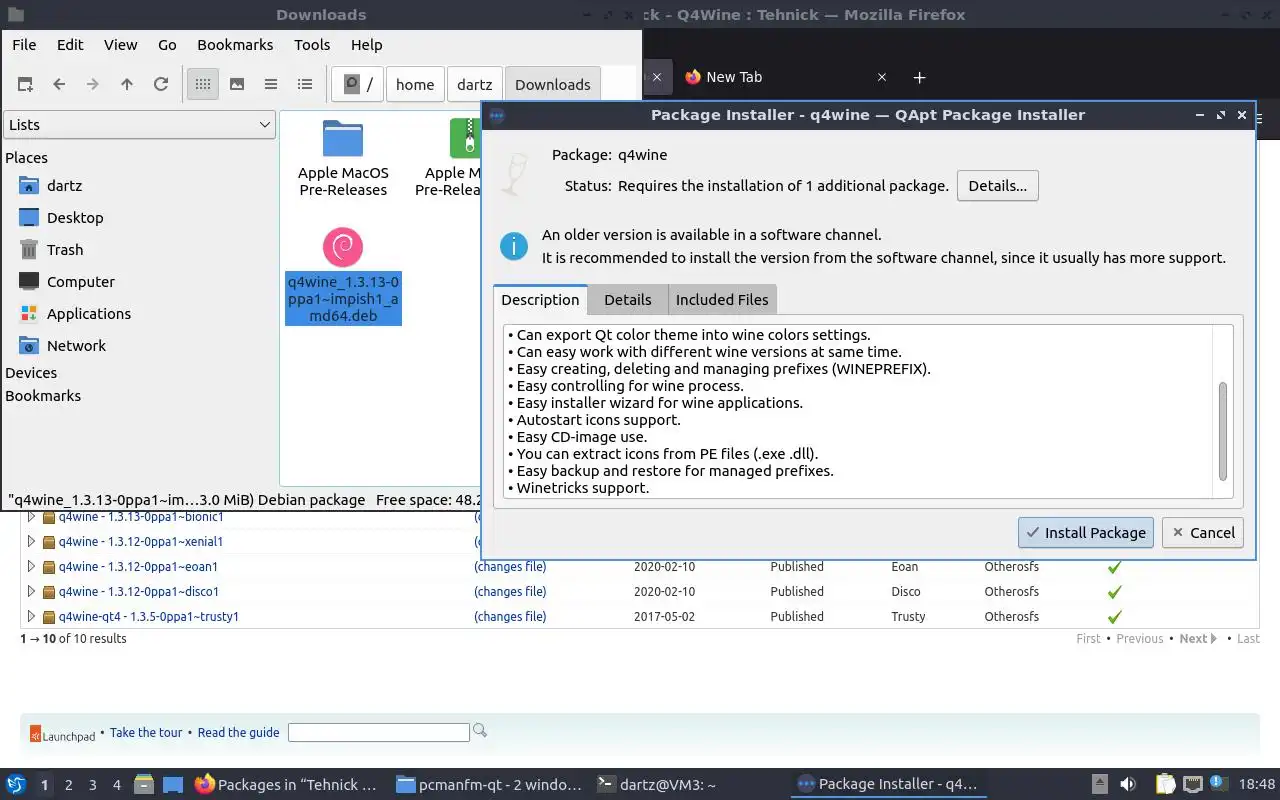Open a new Firefox tab with plus

[920, 77]
